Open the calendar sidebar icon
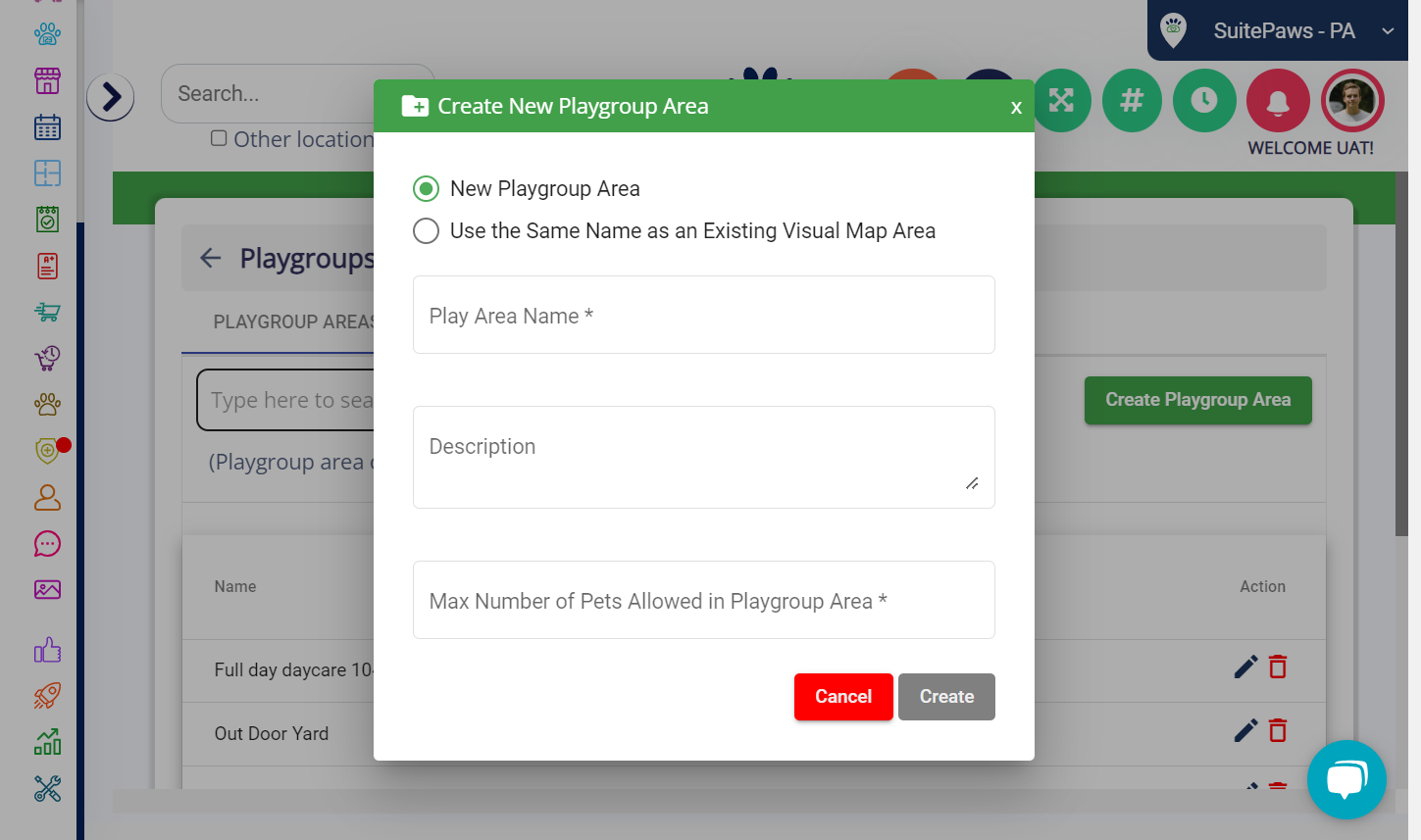Image resolution: width=1421 pixels, height=840 pixels. 47,127
